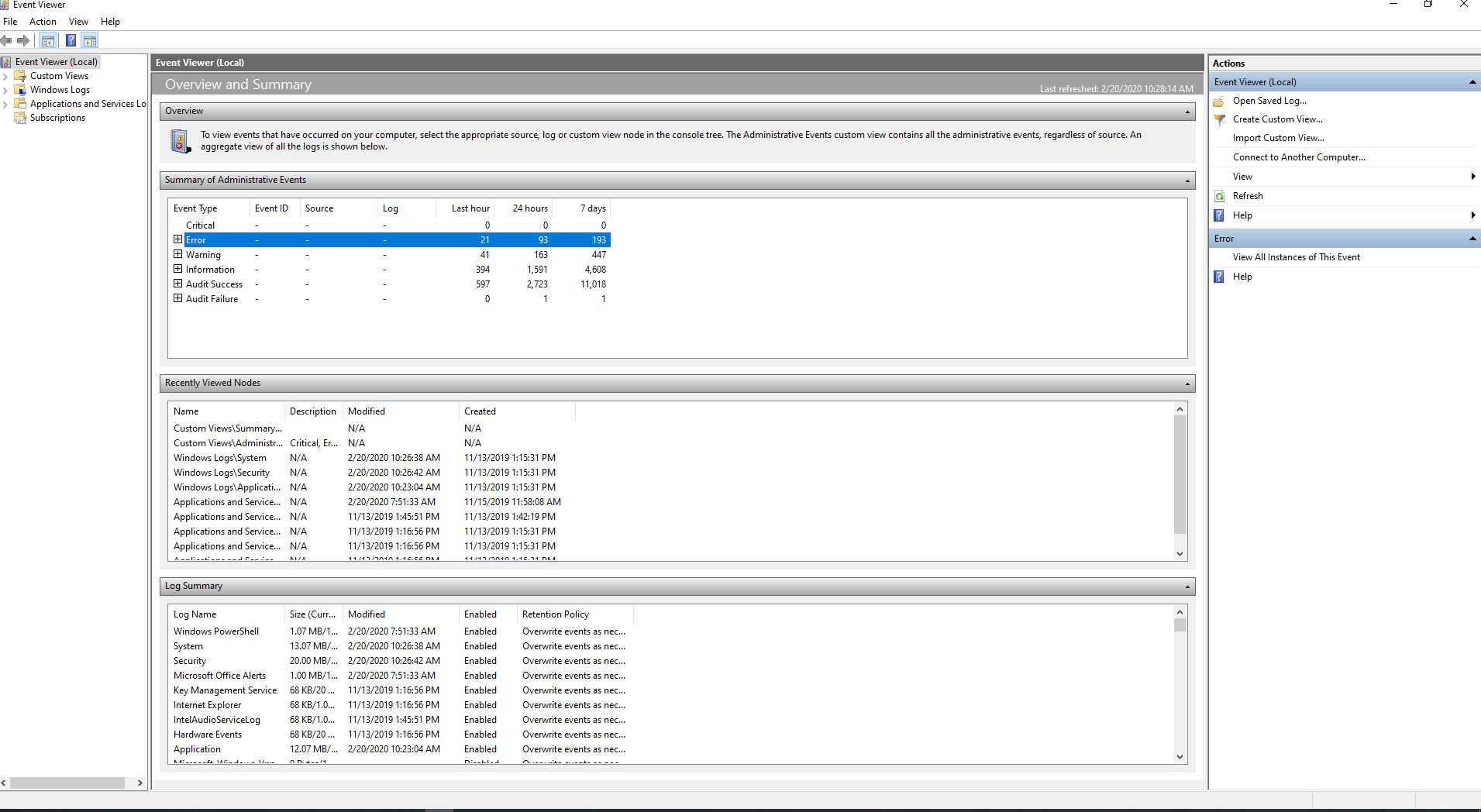The image size is (1481, 812).
Task: Click View All Instances of This Event
Action: click(1296, 257)
